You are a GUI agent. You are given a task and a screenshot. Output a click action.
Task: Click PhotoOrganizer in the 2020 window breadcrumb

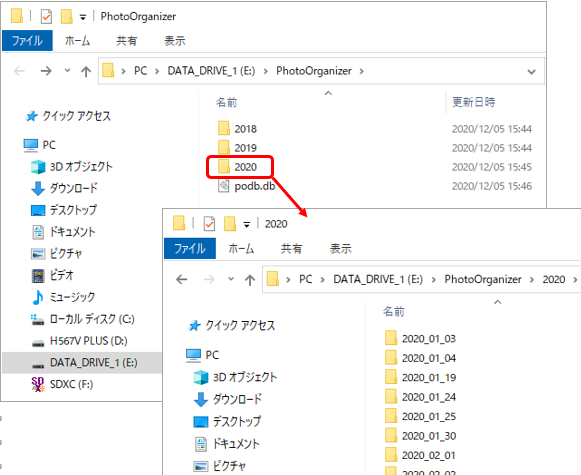pyautogui.click(x=483, y=279)
